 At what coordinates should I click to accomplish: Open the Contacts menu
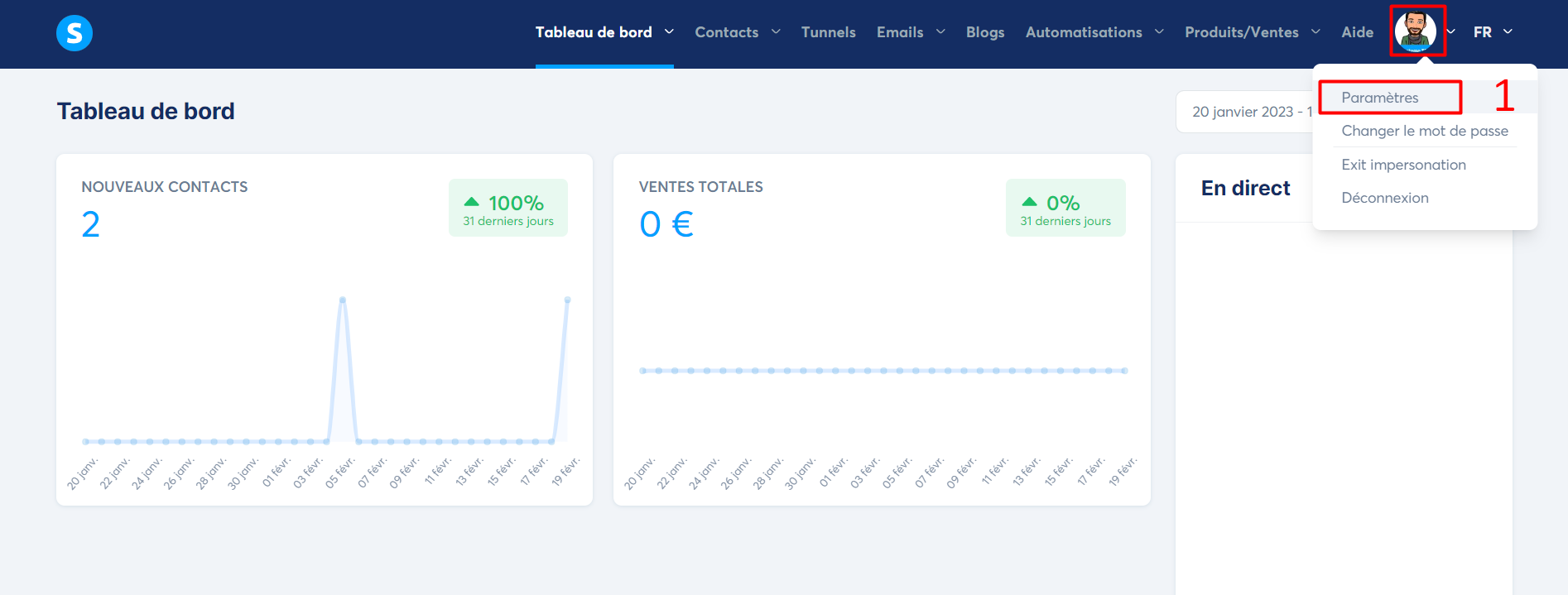pyautogui.click(x=727, y=32)
